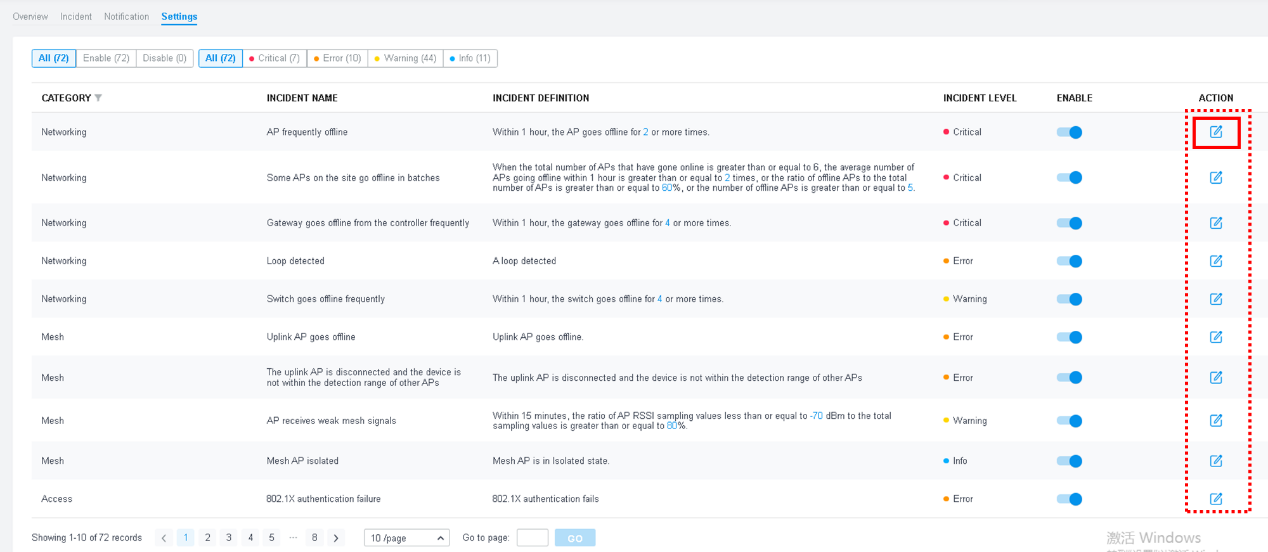Go to next page arrow in pagination

pos(336,538)
